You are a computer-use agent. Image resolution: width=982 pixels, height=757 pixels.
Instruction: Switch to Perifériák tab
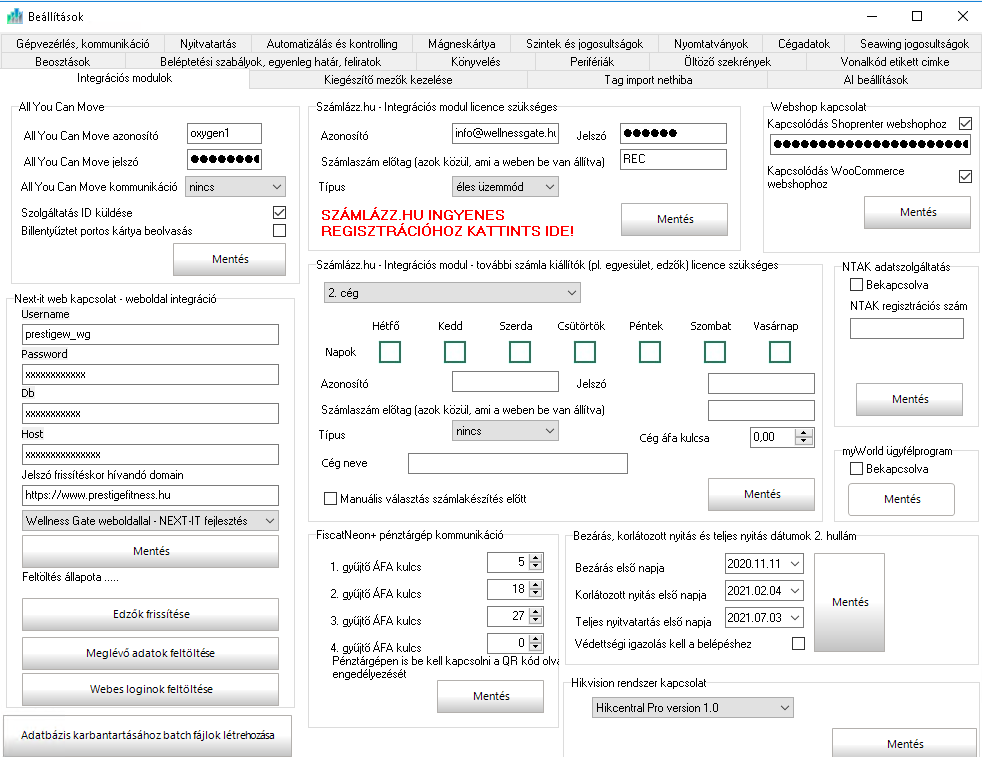coord(592,62)
